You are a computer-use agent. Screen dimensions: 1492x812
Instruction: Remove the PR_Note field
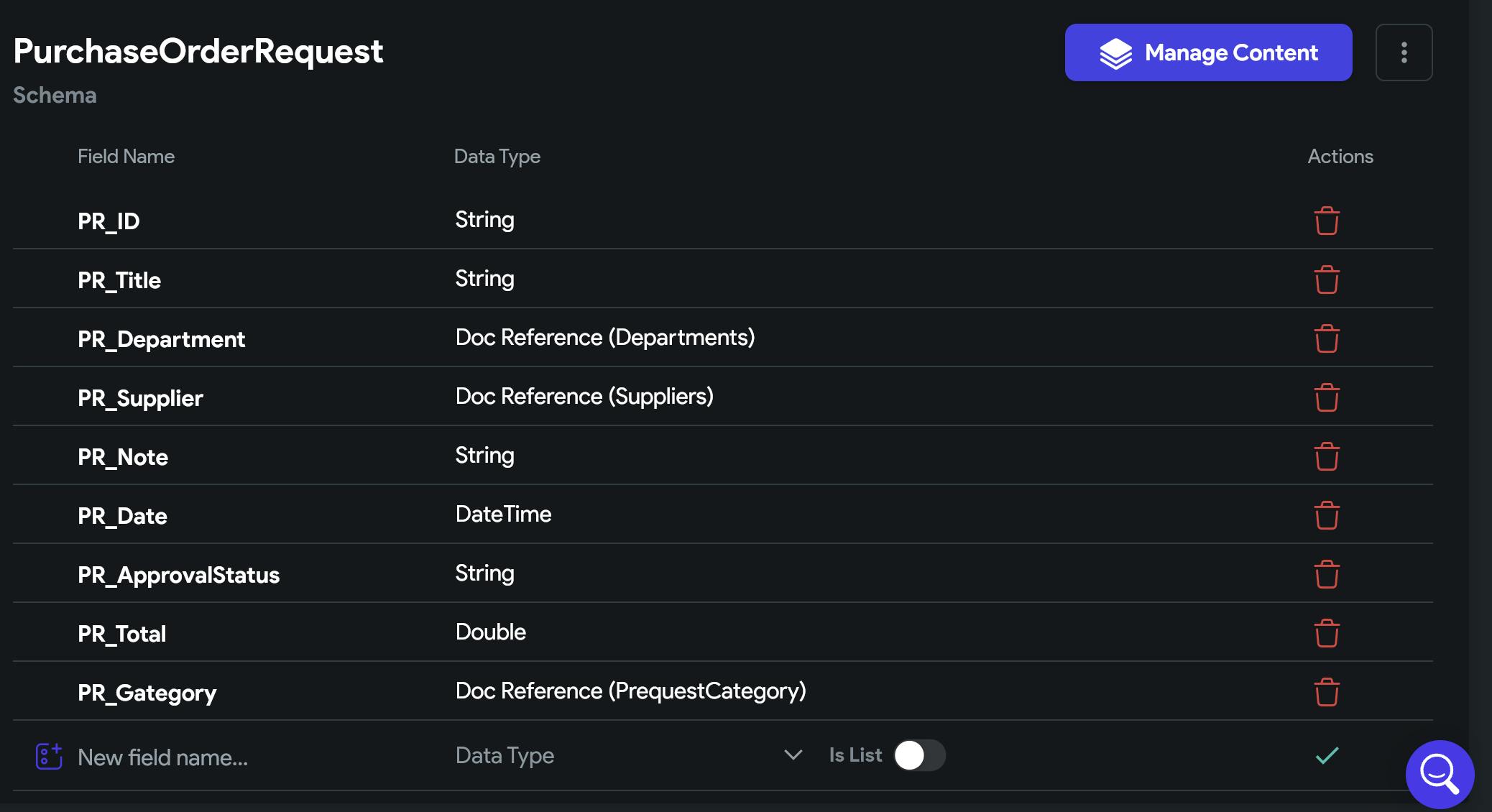(x=1327, y=457)
